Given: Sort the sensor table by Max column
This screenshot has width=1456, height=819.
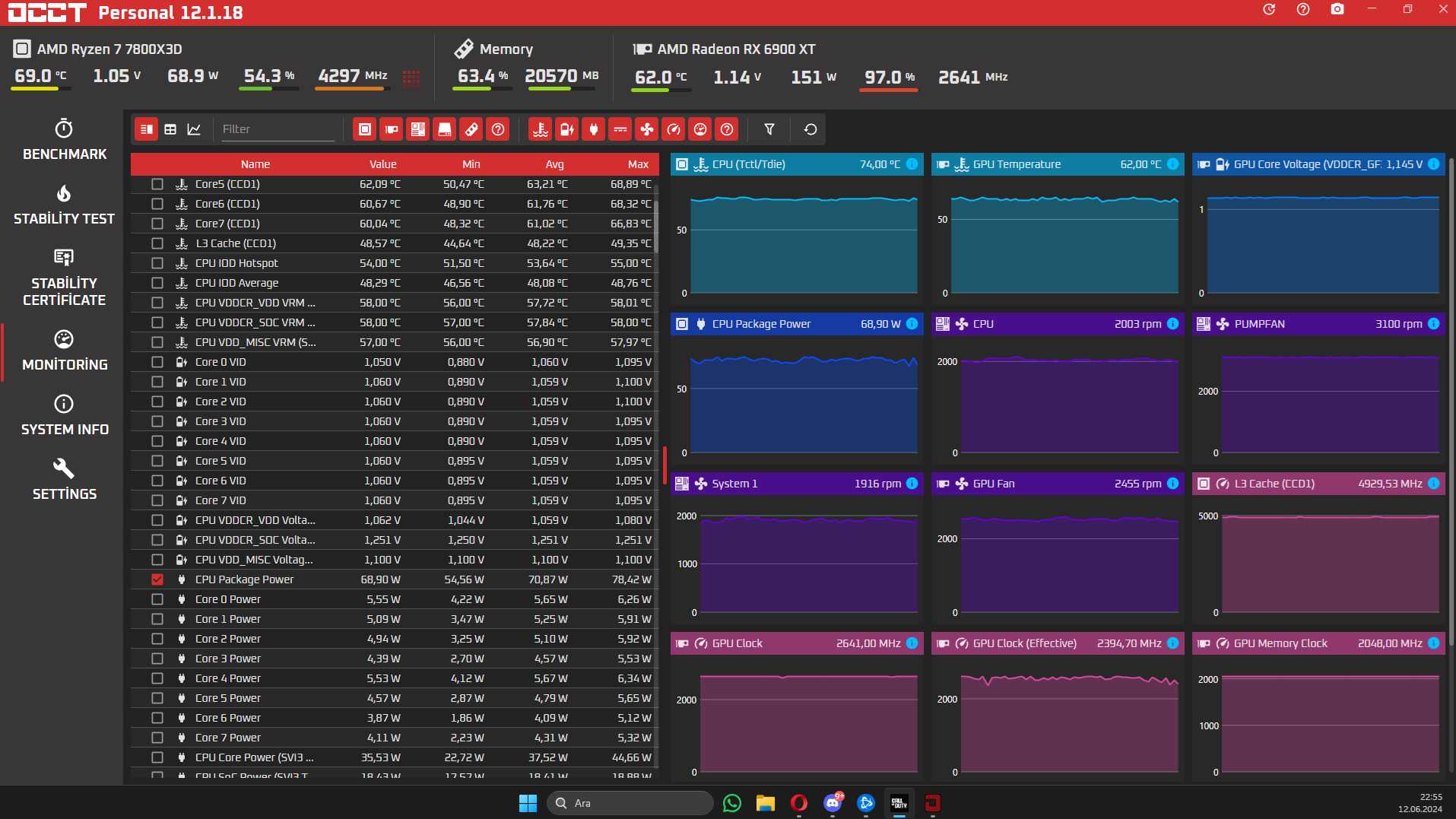Looking at the screenshot, I should pos(639,164).
